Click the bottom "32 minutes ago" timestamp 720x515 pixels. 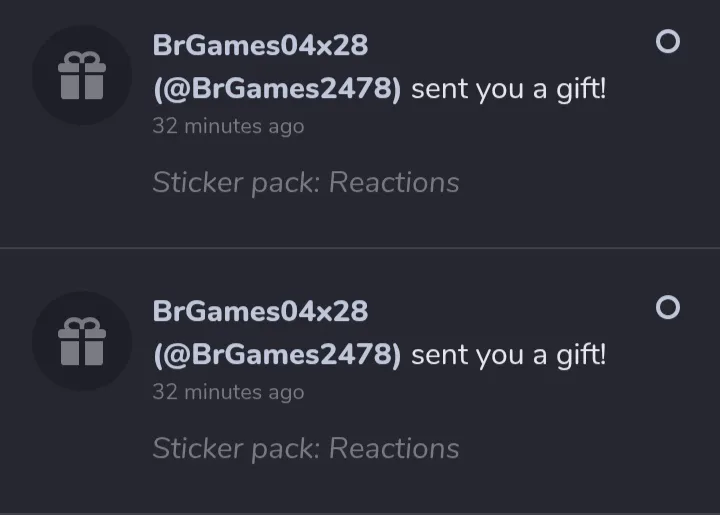tap(228, 392)
